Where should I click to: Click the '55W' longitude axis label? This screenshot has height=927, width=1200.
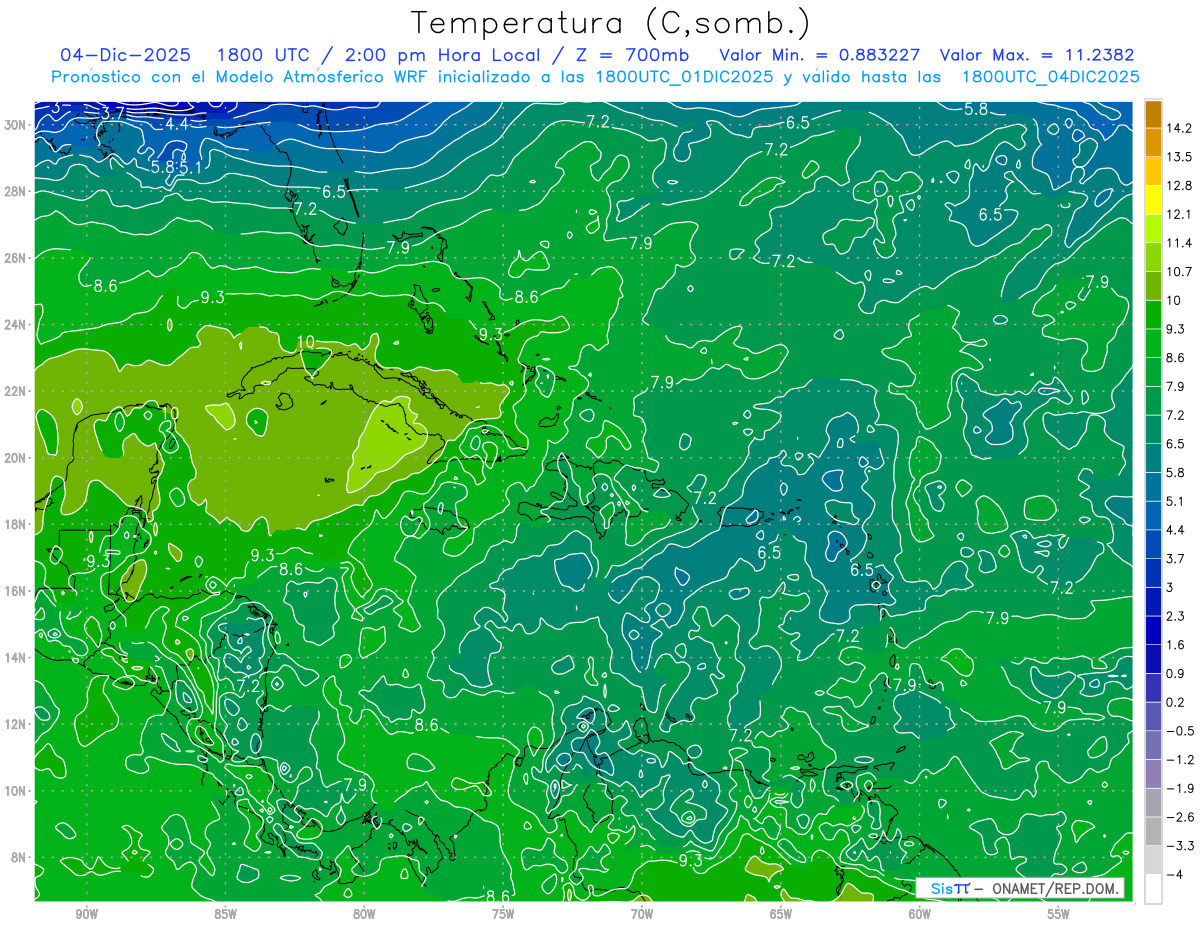[1059, 914]
